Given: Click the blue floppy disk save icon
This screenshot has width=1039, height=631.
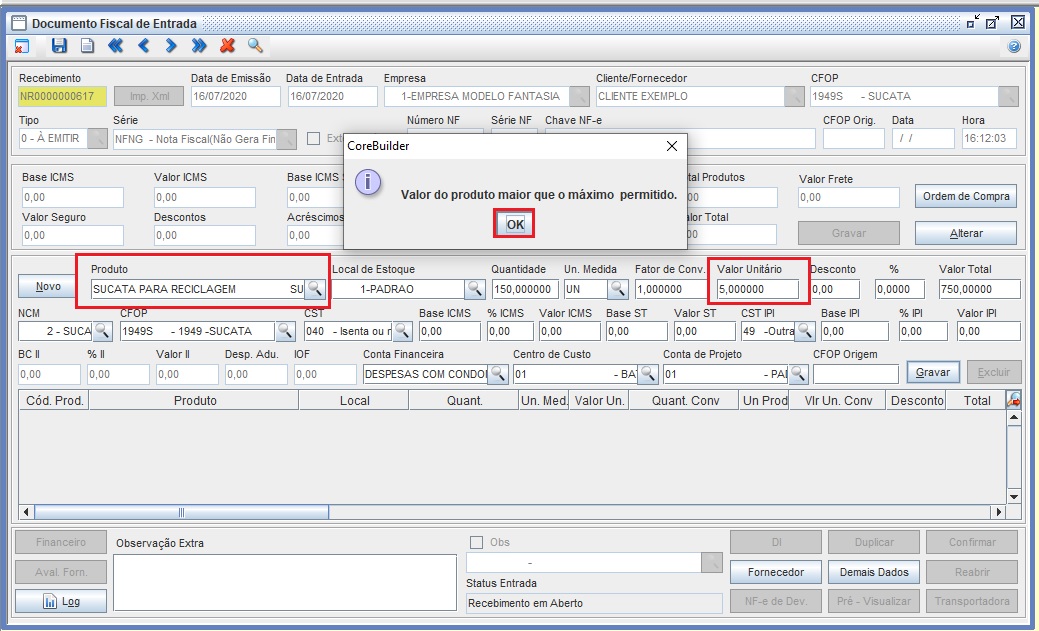Looking at the screenshot, I should pos(59,46).
